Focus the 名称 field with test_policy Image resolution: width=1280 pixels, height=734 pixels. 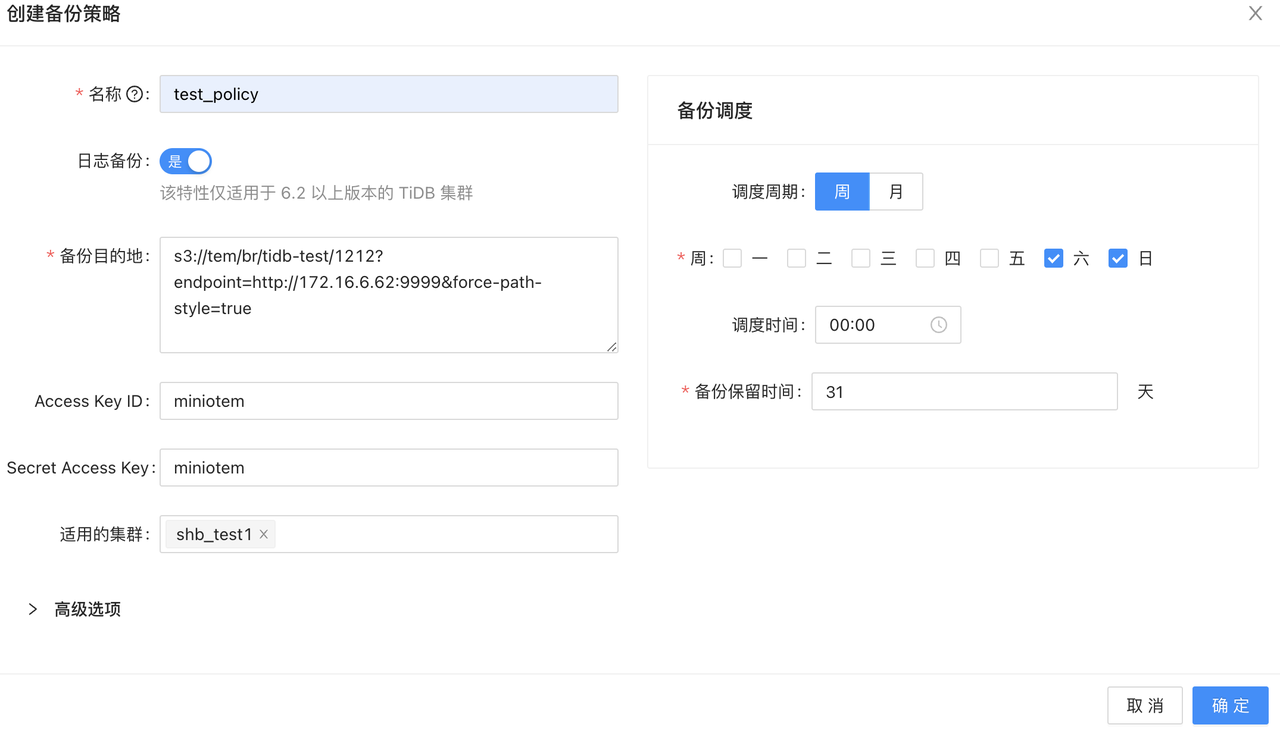click(389, 94)
